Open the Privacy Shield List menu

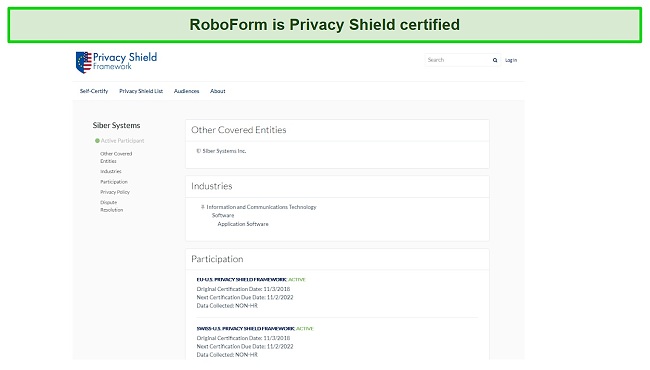[141, 91]
